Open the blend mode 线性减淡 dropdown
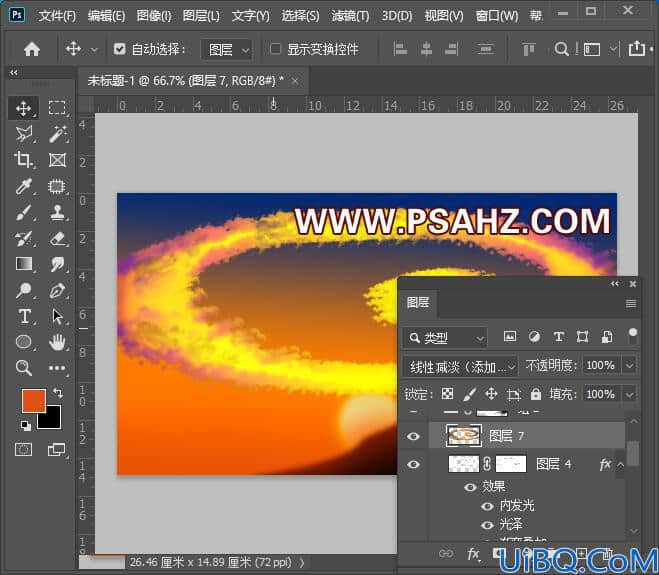Screen dimensions: 659x575 (460, 367)
